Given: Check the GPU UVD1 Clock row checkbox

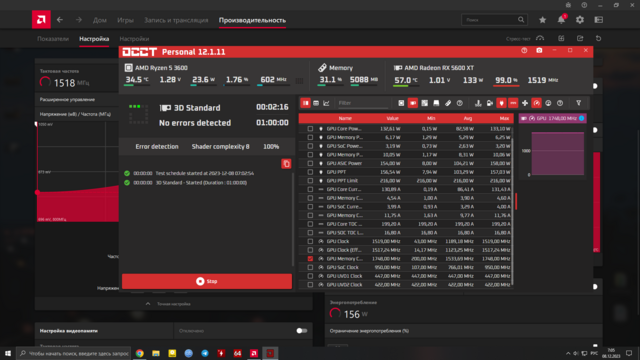Looking at the screenshot, I should (310, 276).
